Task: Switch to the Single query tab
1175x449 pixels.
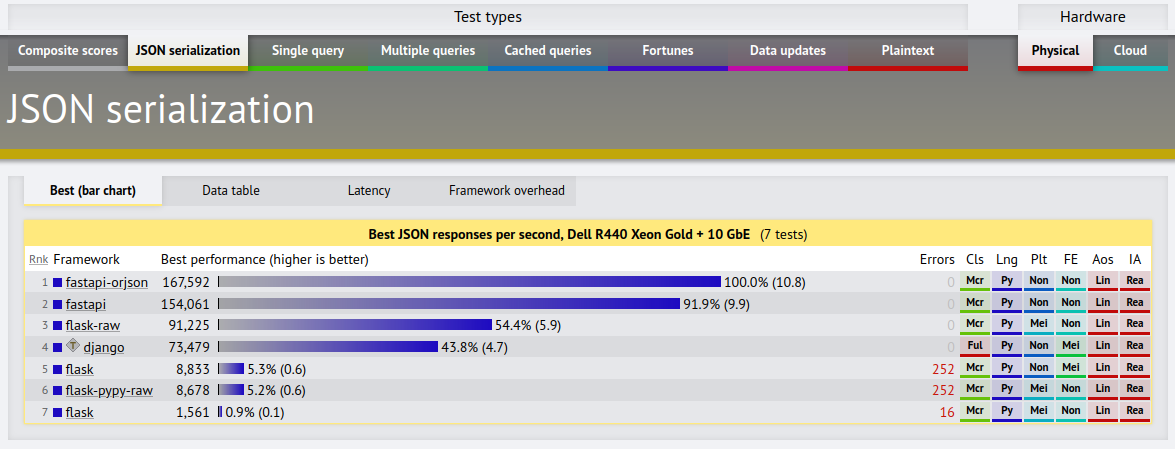Action: tap(308, 51)
